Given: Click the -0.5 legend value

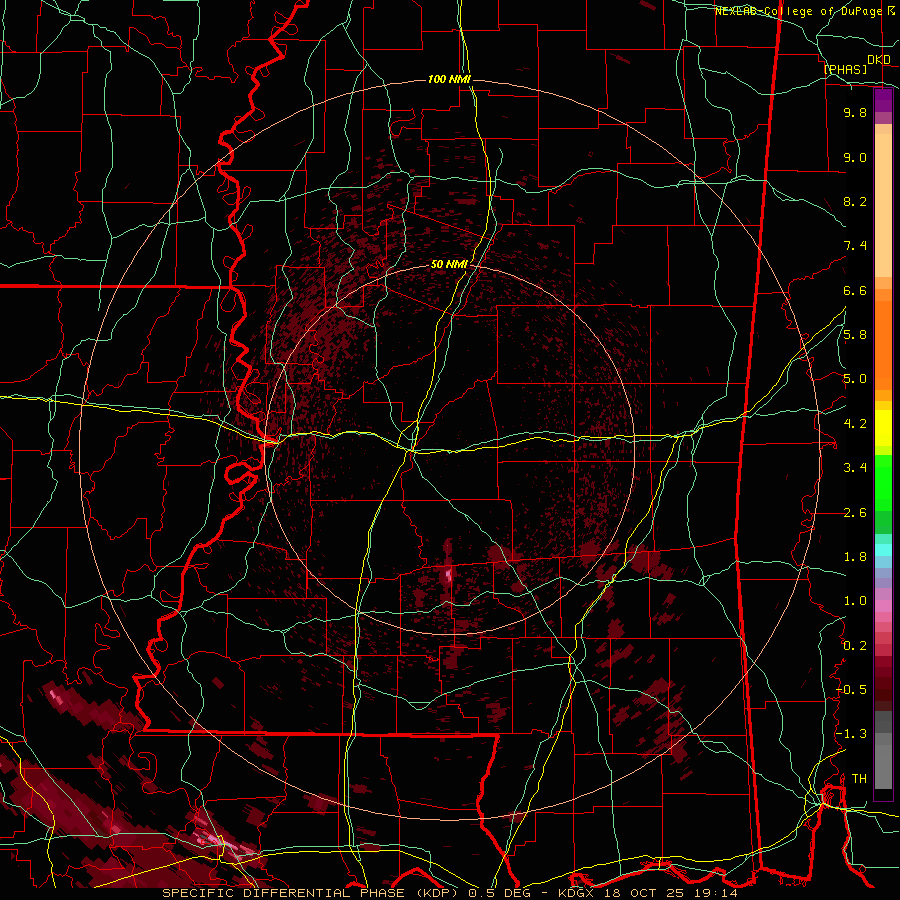Looking at the screenshot, I should tap(852, 690).
